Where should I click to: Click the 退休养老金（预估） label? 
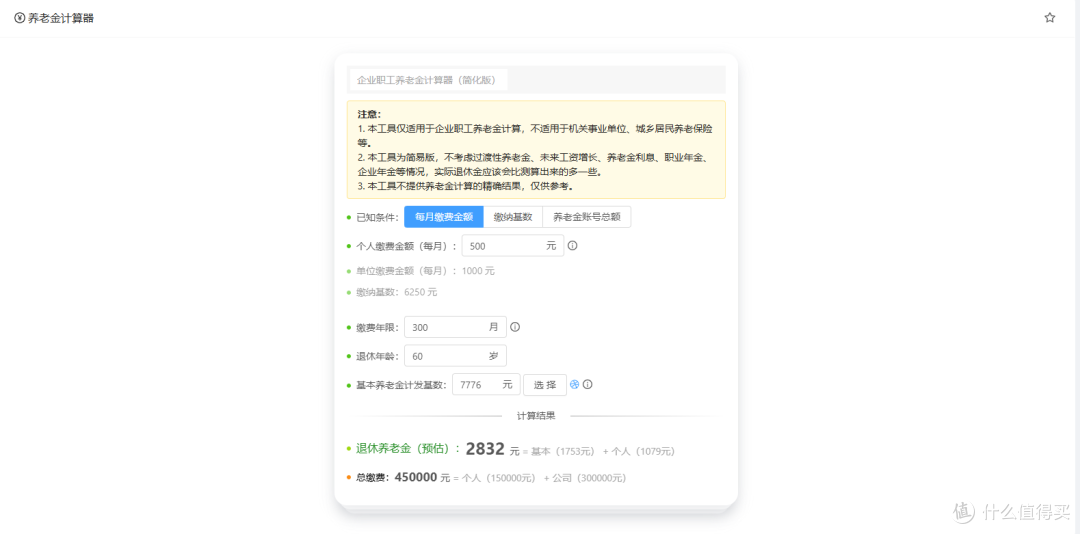click(x=408, y=449)
